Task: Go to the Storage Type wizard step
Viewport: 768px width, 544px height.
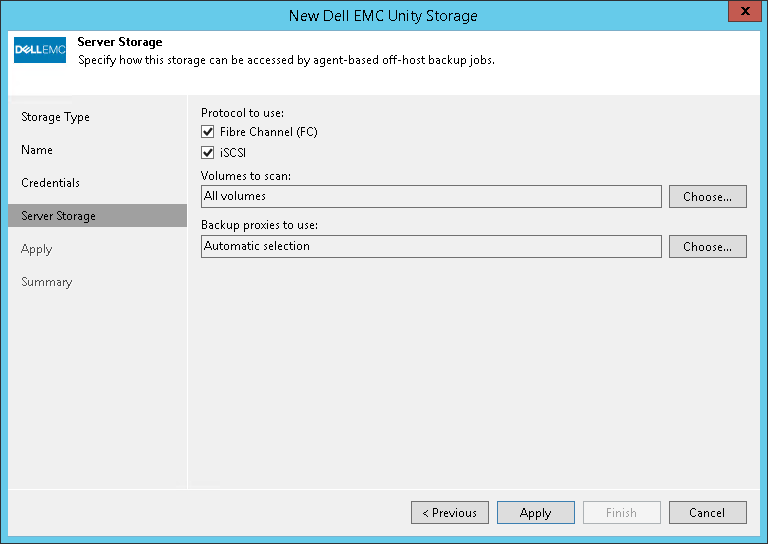Action: pyautogui.click(x=56, y=117)
